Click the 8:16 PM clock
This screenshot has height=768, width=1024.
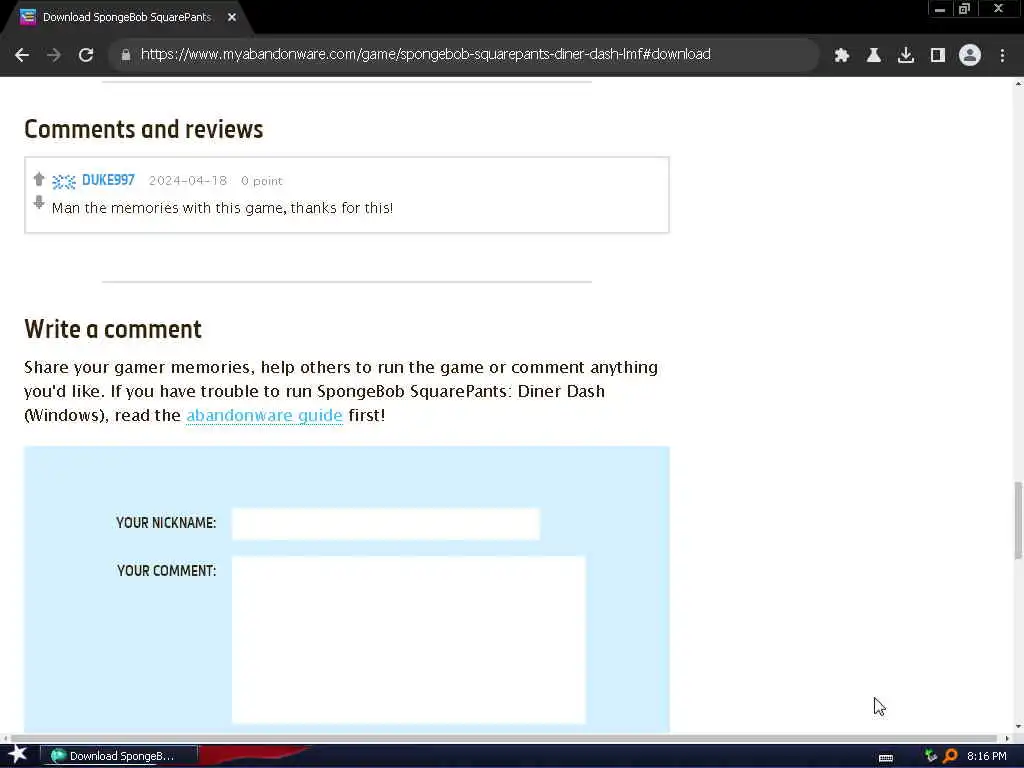[986, 756]
